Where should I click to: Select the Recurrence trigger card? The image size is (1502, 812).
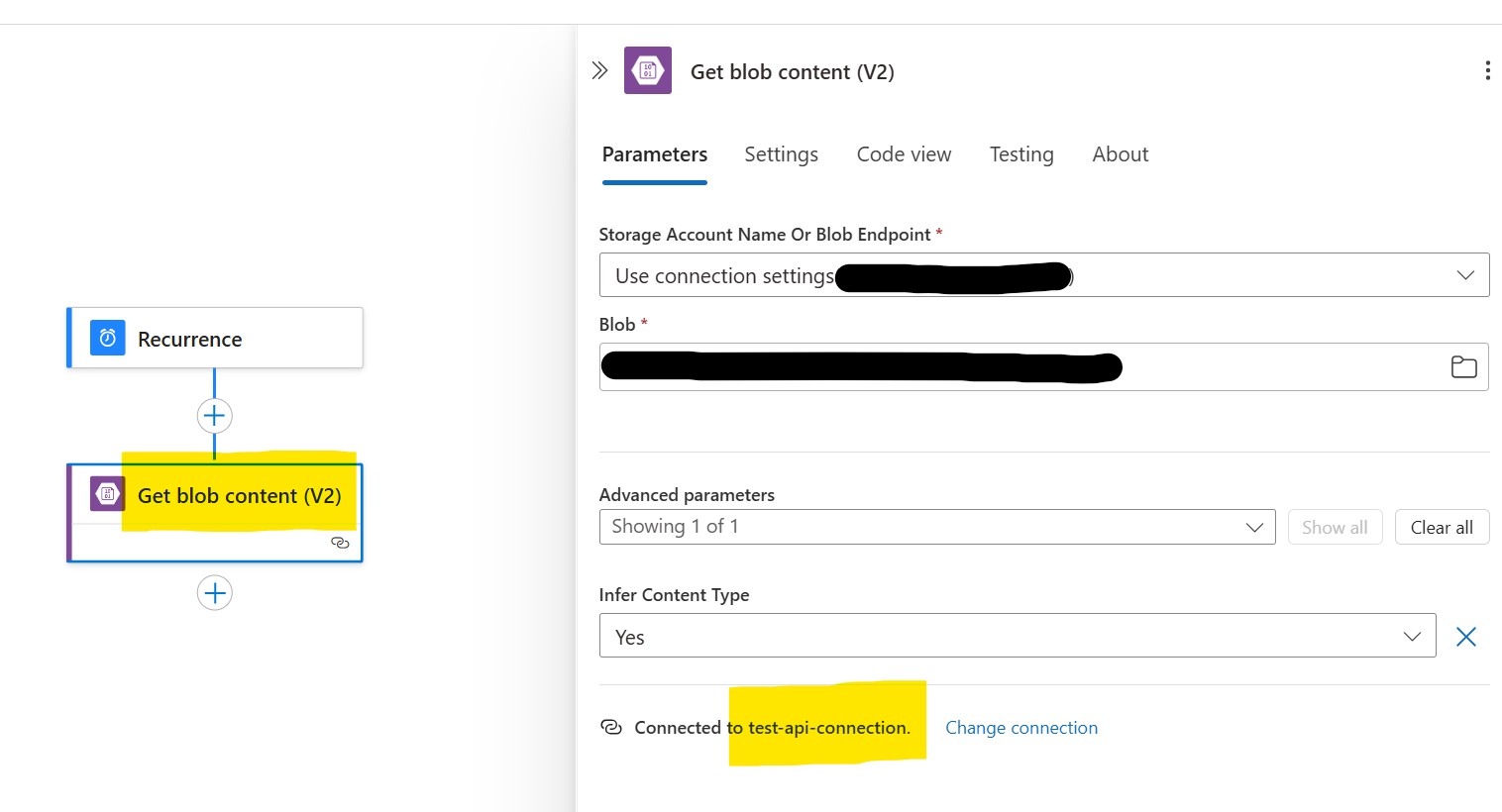tap(215, 338)
